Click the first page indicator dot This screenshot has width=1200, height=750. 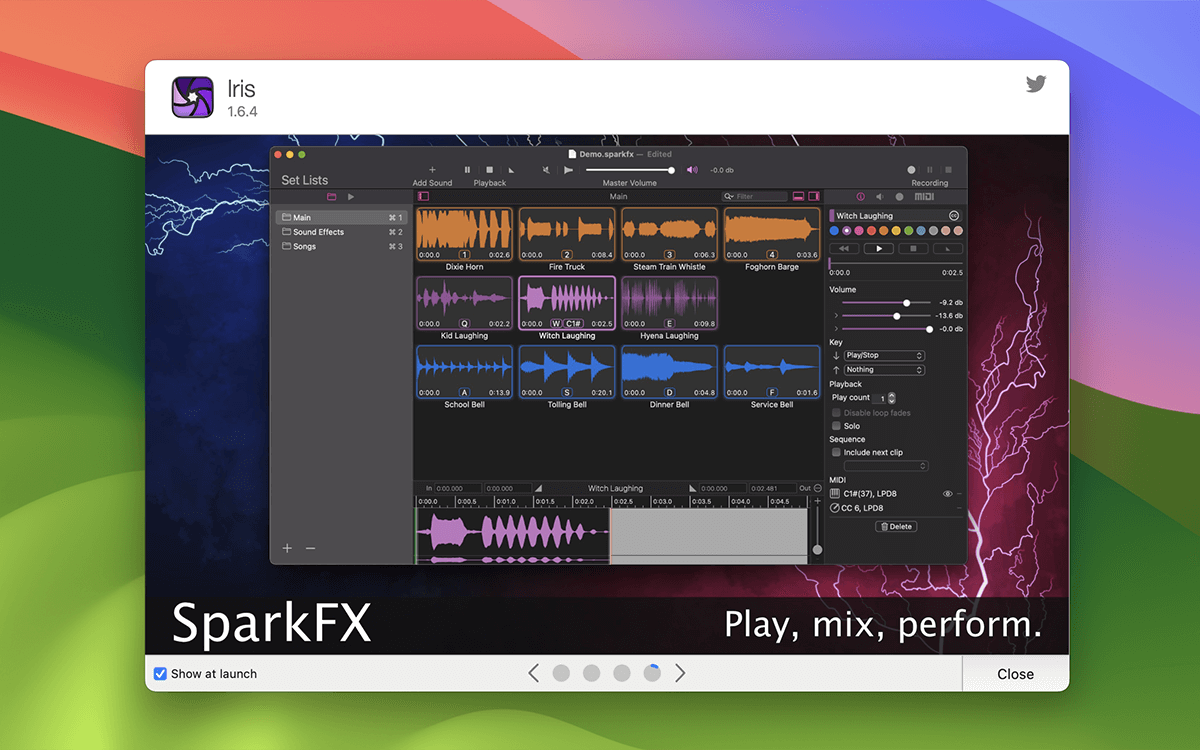(561, 673)
